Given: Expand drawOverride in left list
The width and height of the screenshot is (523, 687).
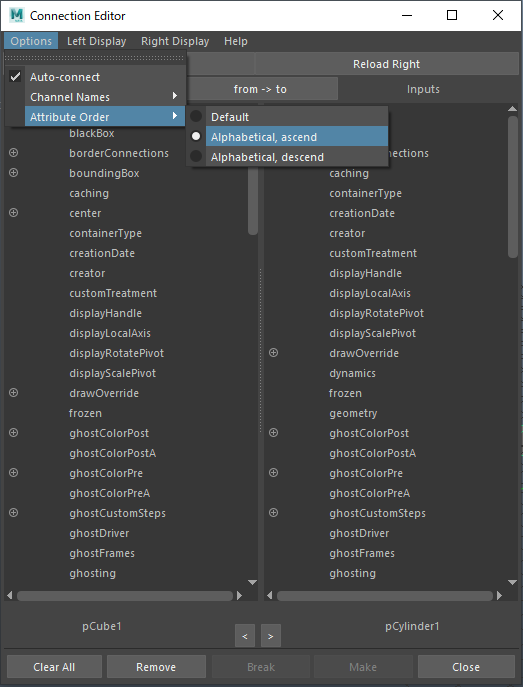Looking at the screenshot, I should [14, 393].
